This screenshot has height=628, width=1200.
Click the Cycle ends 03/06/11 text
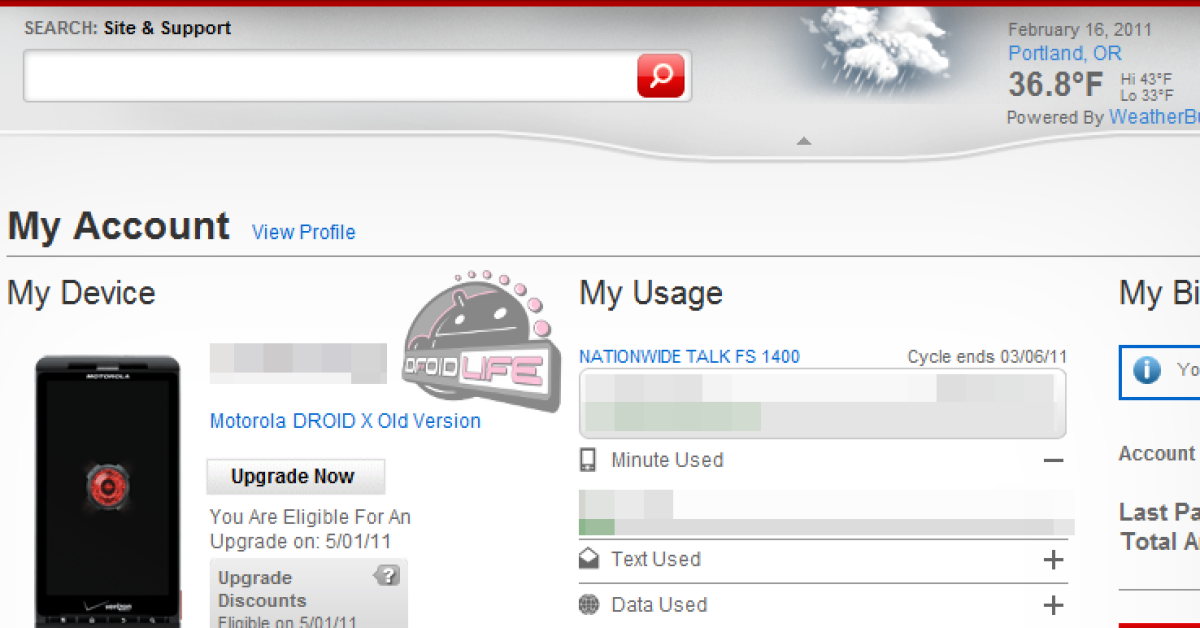coord(987,357)
